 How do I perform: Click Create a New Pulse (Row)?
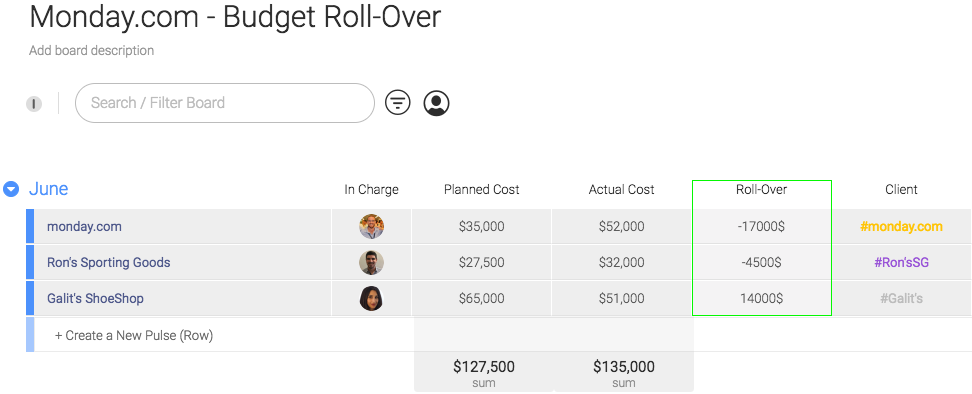click(x=134, y=336)
